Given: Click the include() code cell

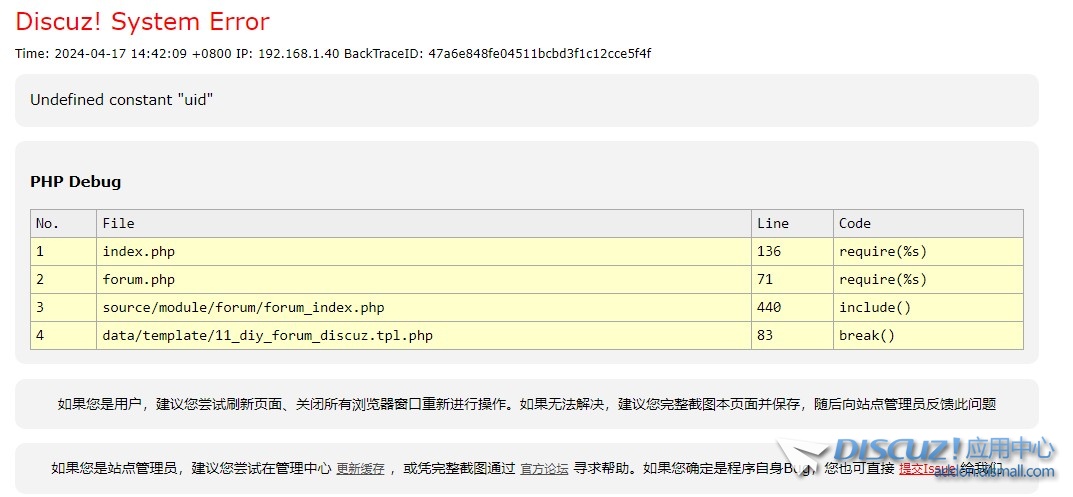Looking at the screenshot, I should coord(875,307).
